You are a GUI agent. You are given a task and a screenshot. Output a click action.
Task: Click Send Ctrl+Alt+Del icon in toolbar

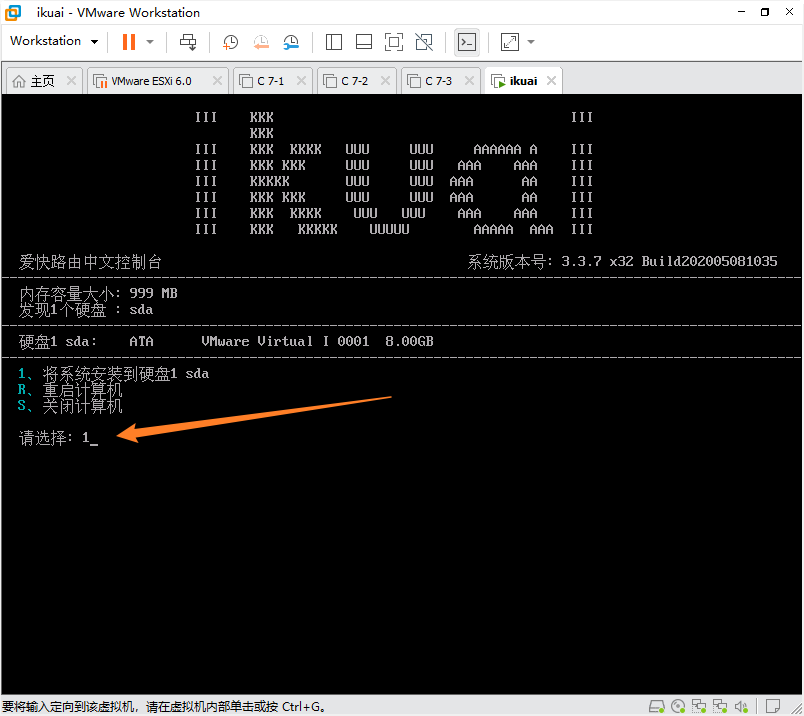[x=188, y=42]
